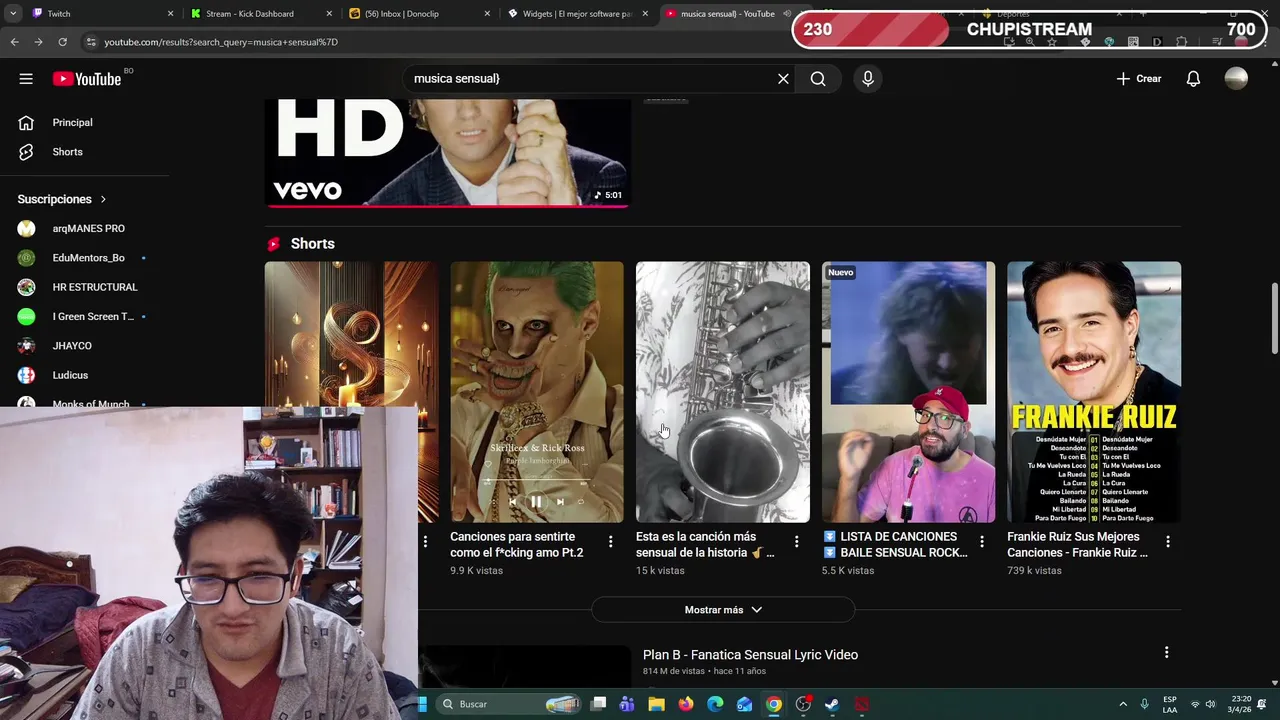
Task: Click the browser address bar URL
Action: pyautogui.click(x=221, y=42)
